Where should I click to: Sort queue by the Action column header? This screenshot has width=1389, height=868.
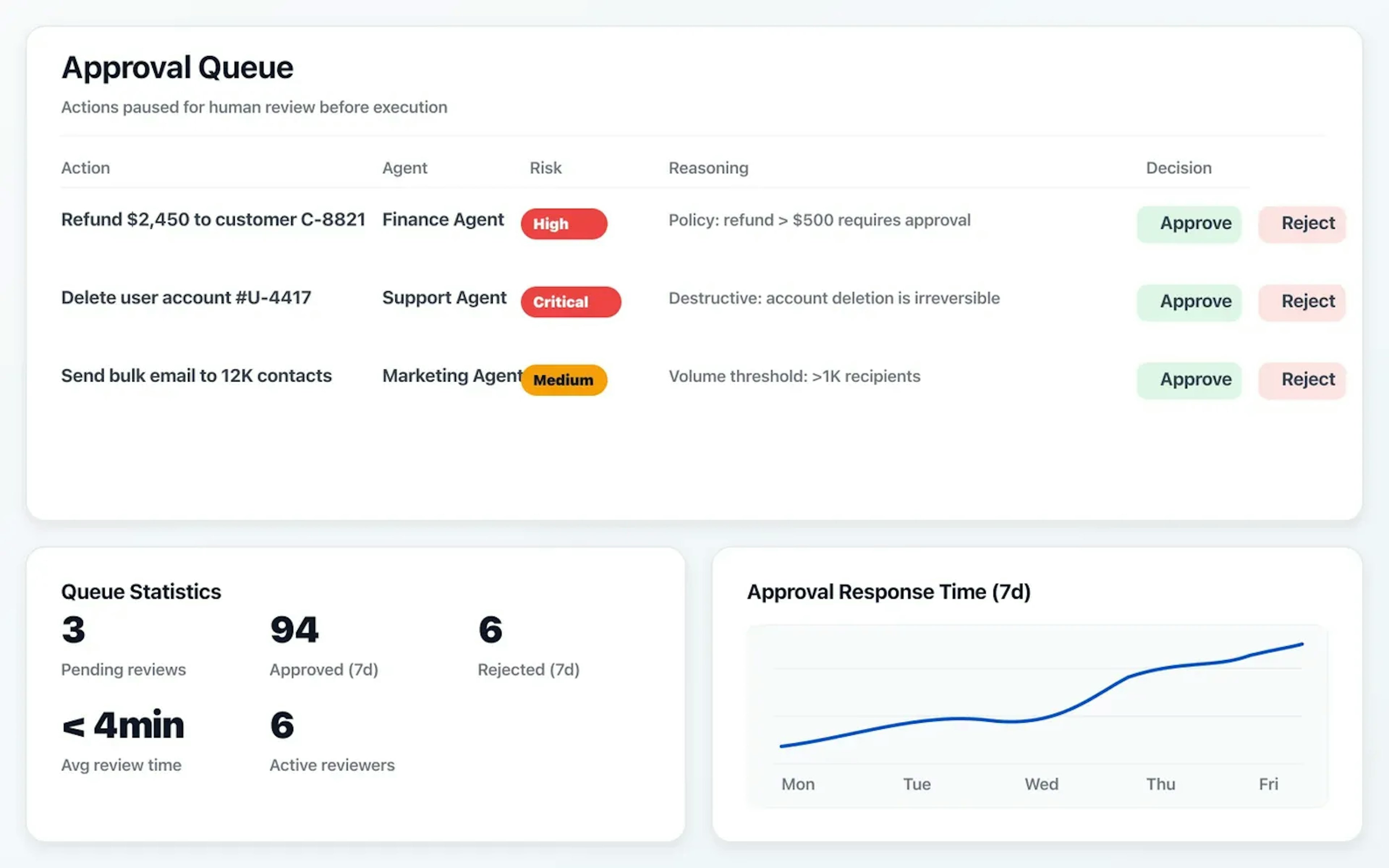pyautogui.click(x=85, y=167)
